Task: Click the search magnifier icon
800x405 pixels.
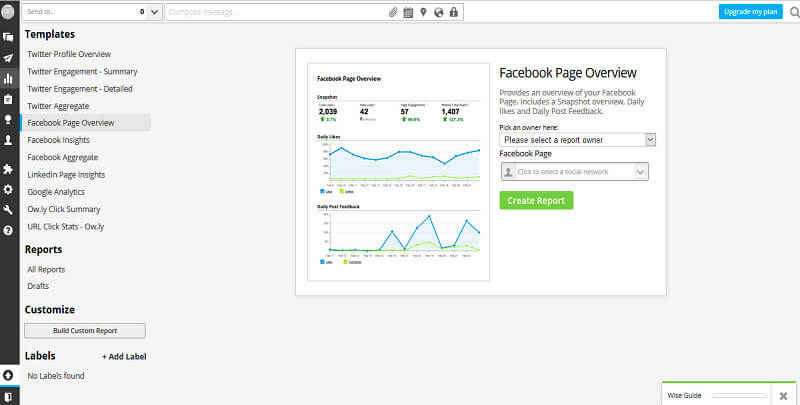Action: point(794,12)
